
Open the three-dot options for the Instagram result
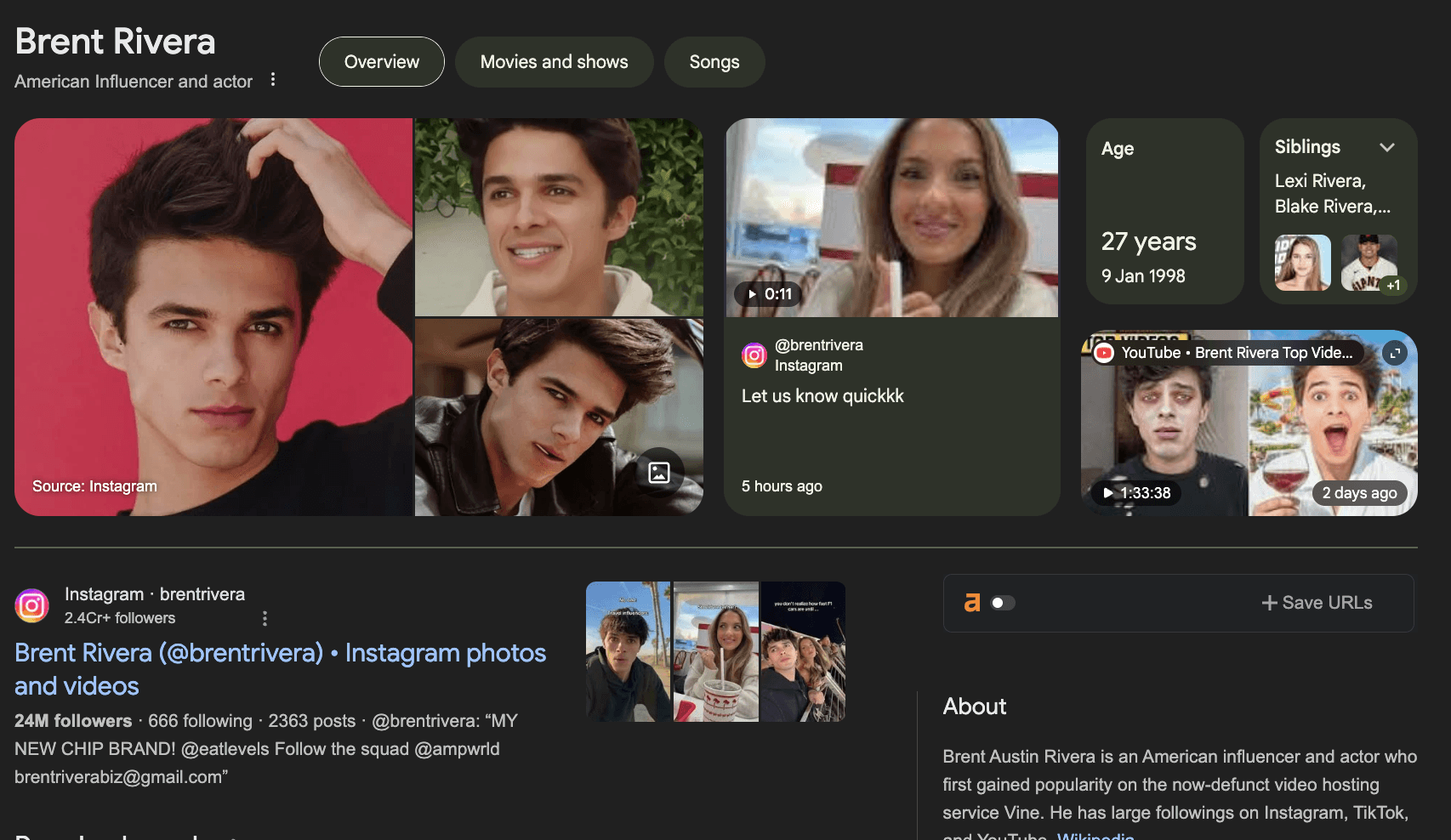(265, 618)
